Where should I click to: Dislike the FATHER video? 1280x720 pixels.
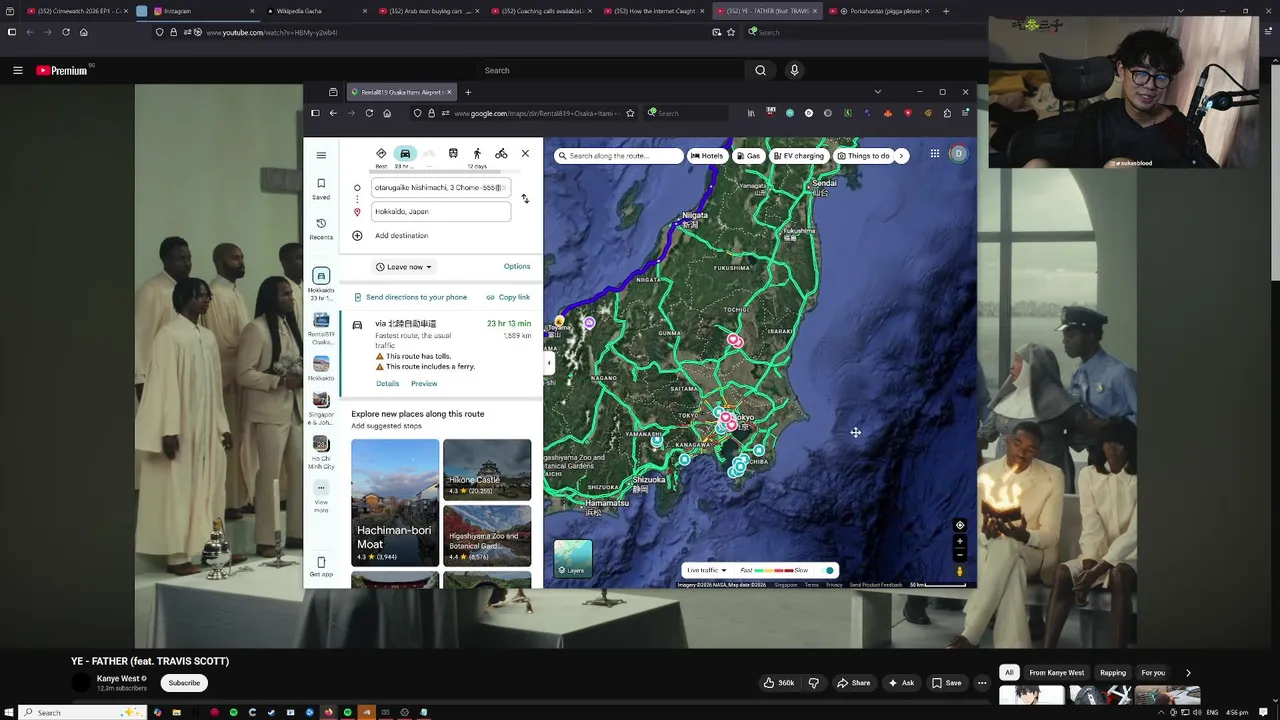[813, 683]
